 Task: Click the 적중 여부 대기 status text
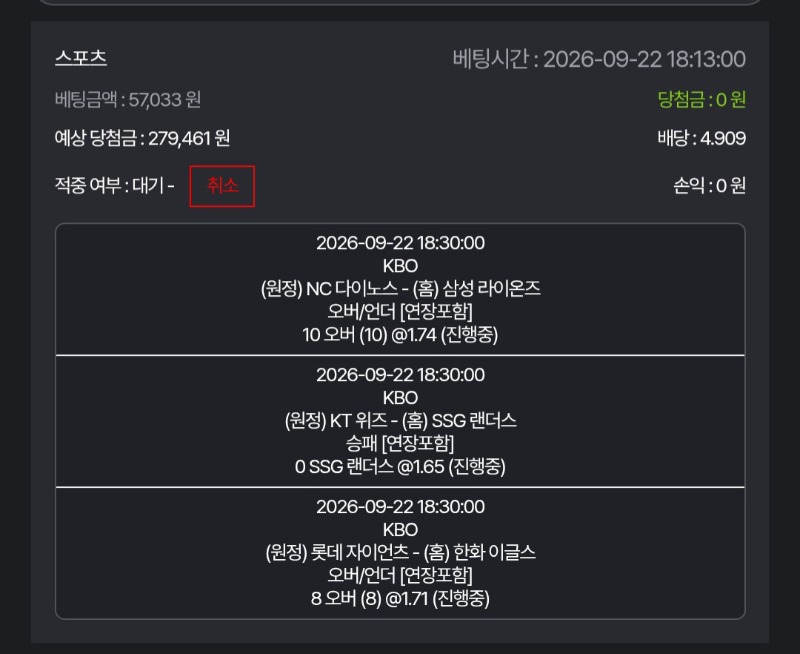(x=114, y=186)
